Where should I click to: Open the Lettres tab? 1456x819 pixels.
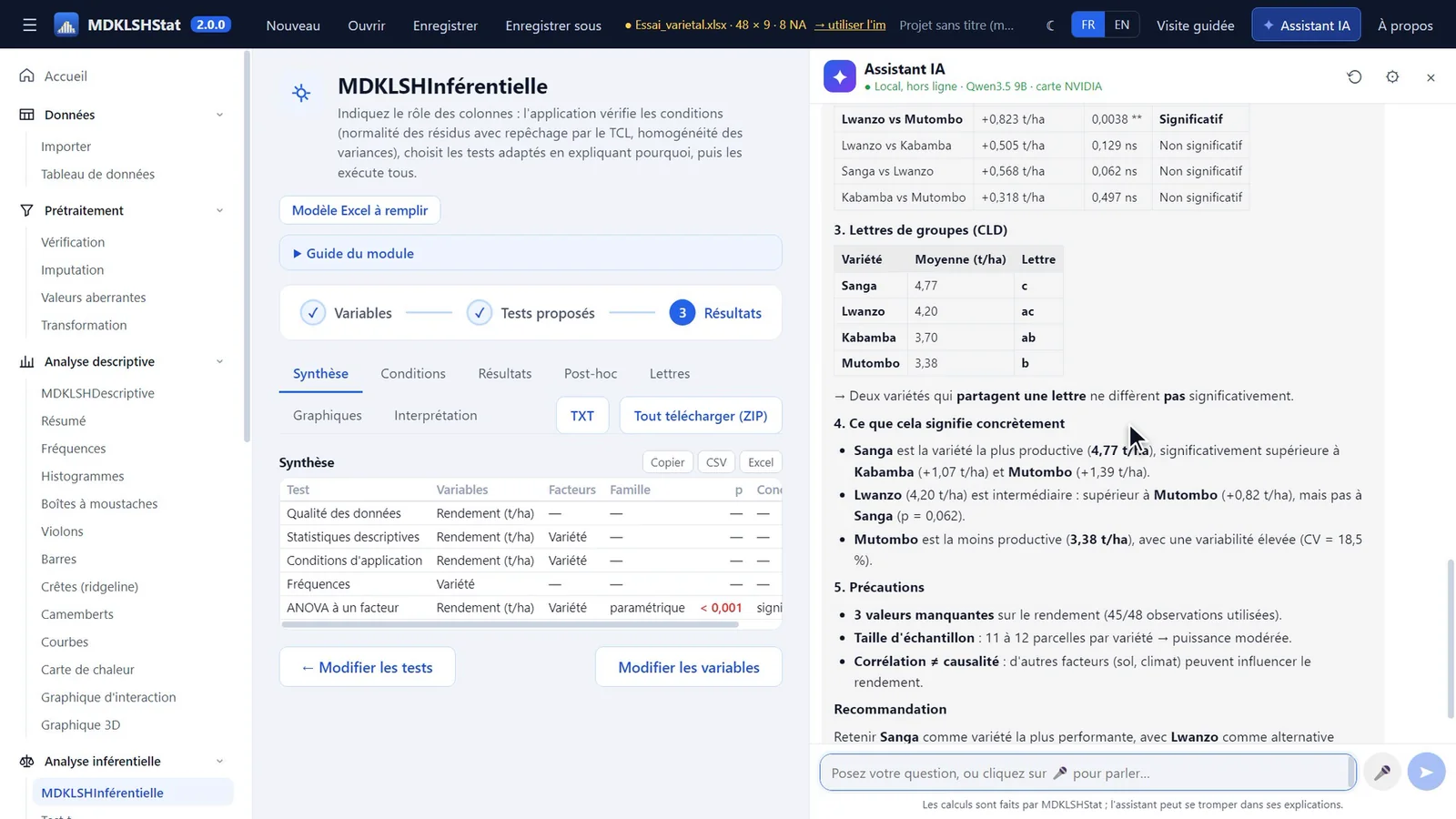point(670,373)
